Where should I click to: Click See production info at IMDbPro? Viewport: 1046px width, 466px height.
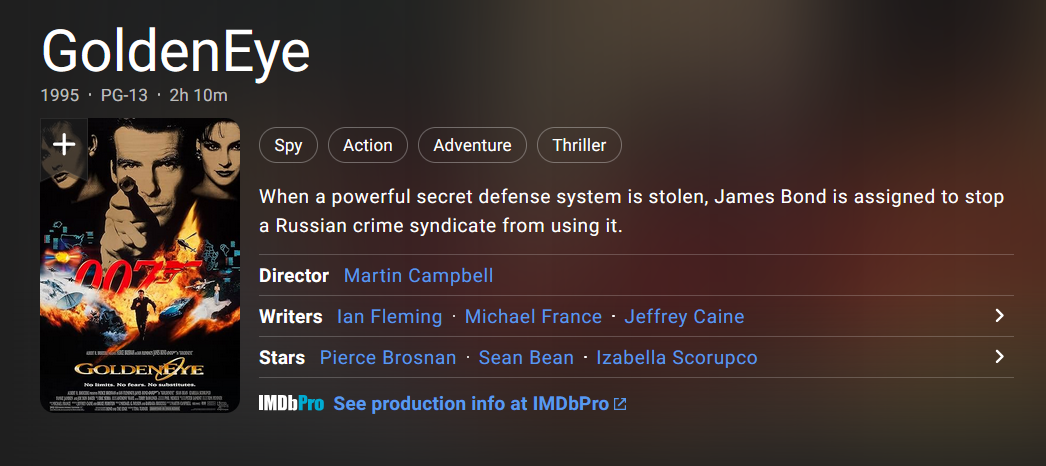pos(470,404)
